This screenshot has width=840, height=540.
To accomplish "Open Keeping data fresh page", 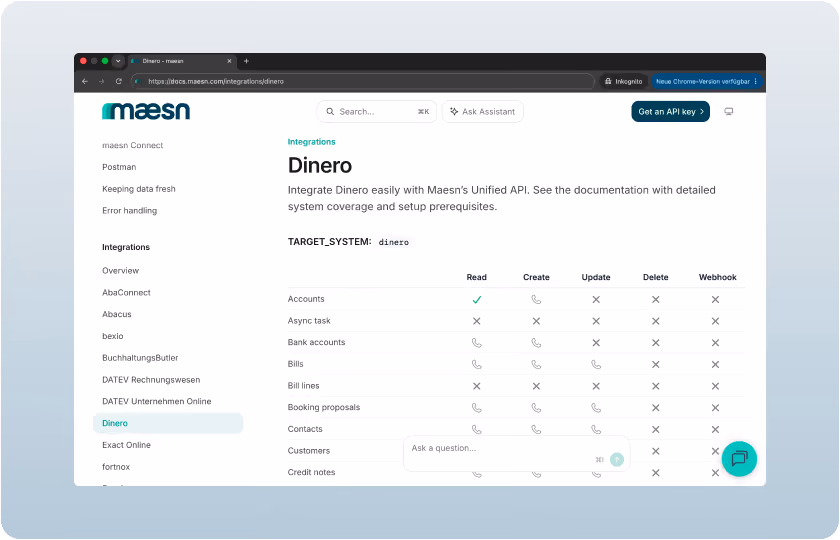I will coord(139,189).
